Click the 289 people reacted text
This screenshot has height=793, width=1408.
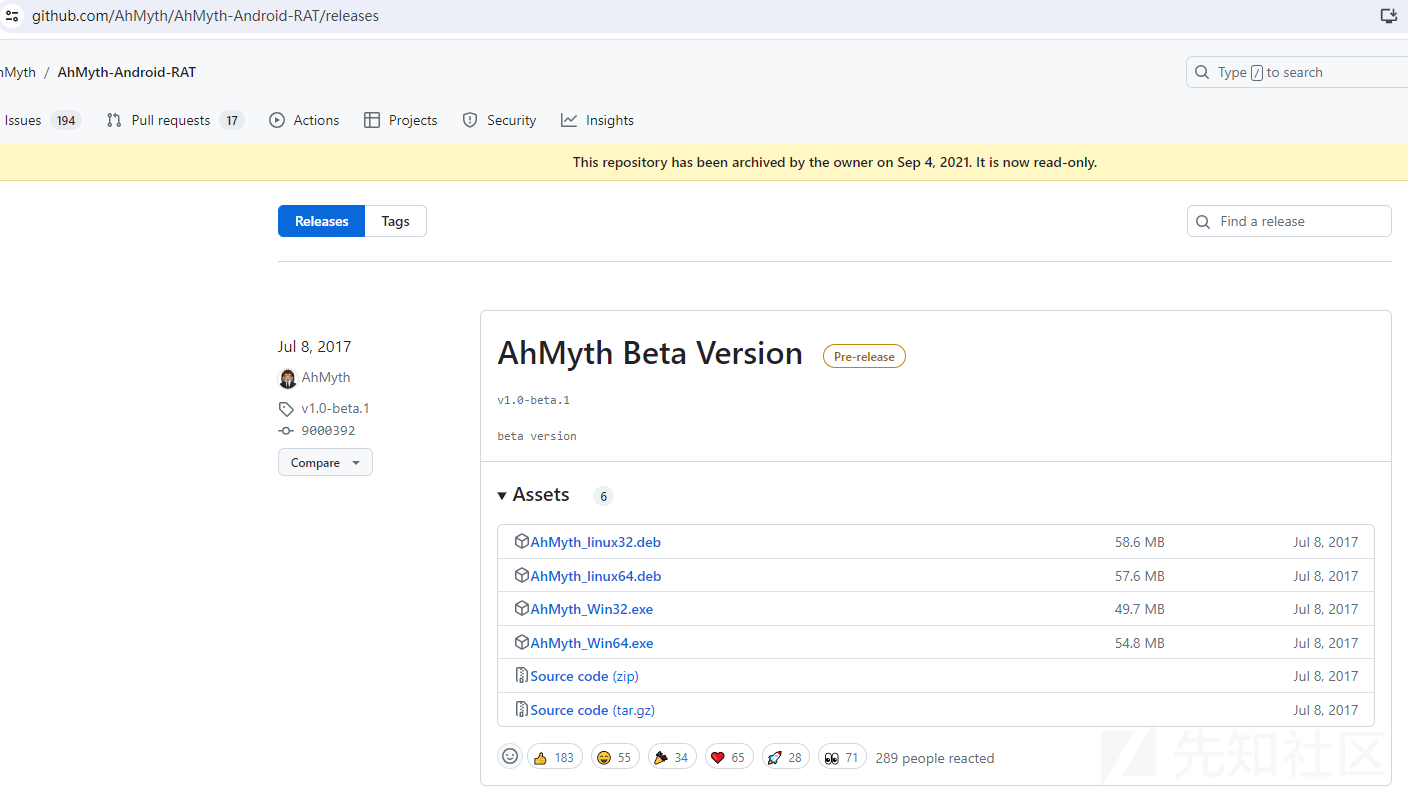tap(935, 758)
